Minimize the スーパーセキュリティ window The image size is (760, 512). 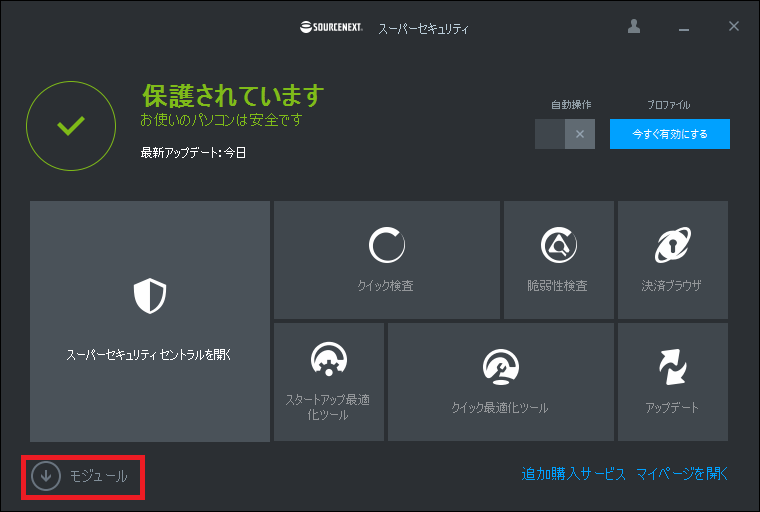click(684, 28)
